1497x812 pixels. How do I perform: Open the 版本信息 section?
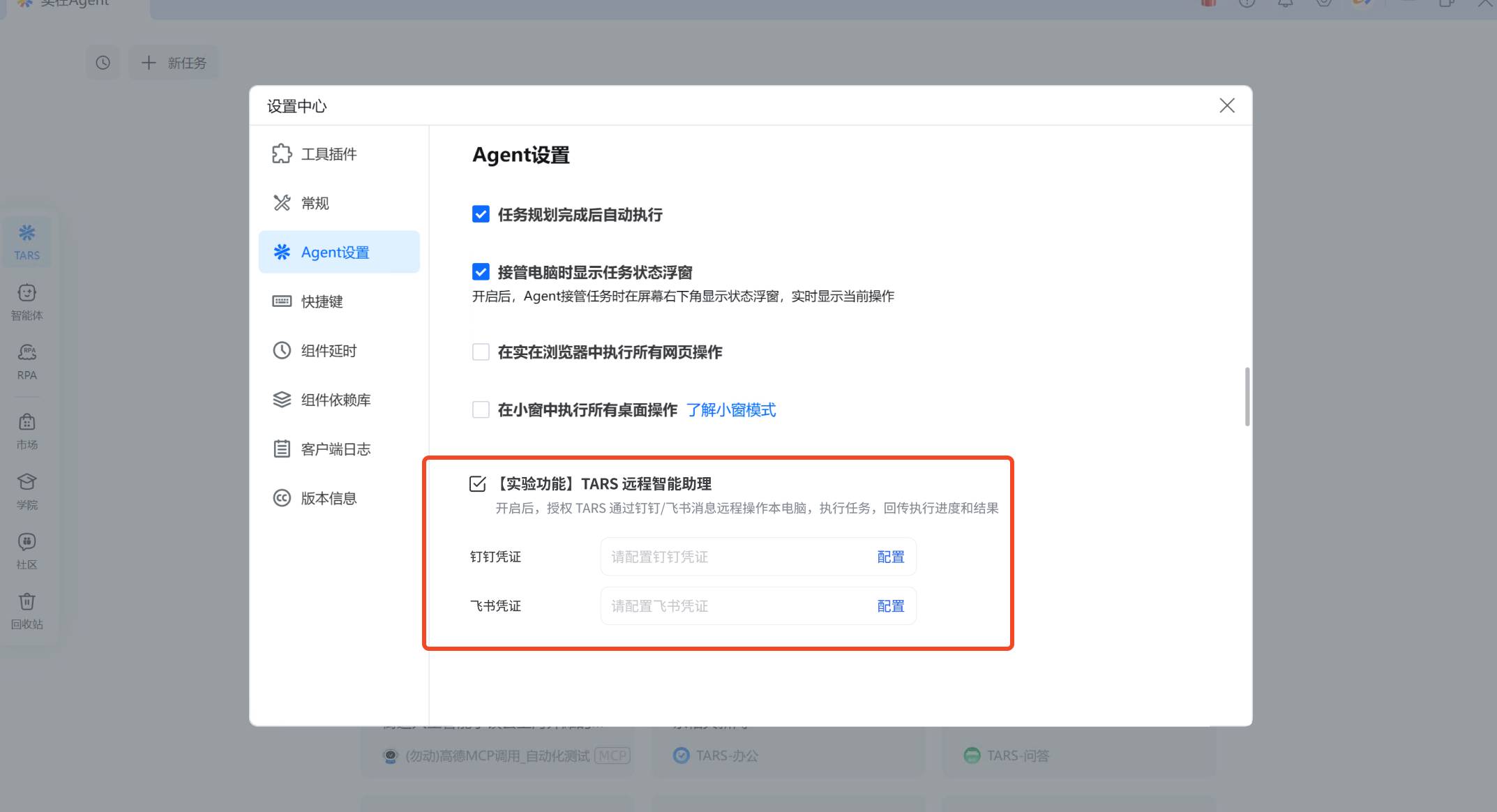click(328, 498)
